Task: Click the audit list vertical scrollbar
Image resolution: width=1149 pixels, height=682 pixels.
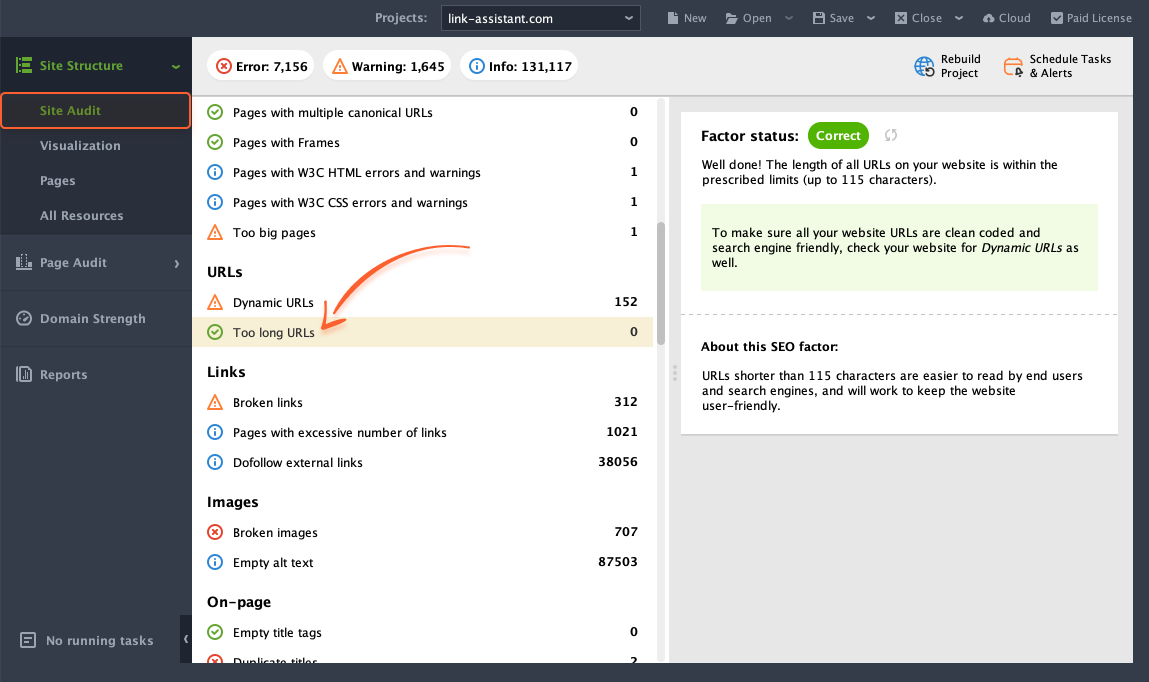Action: pos(661,283)
